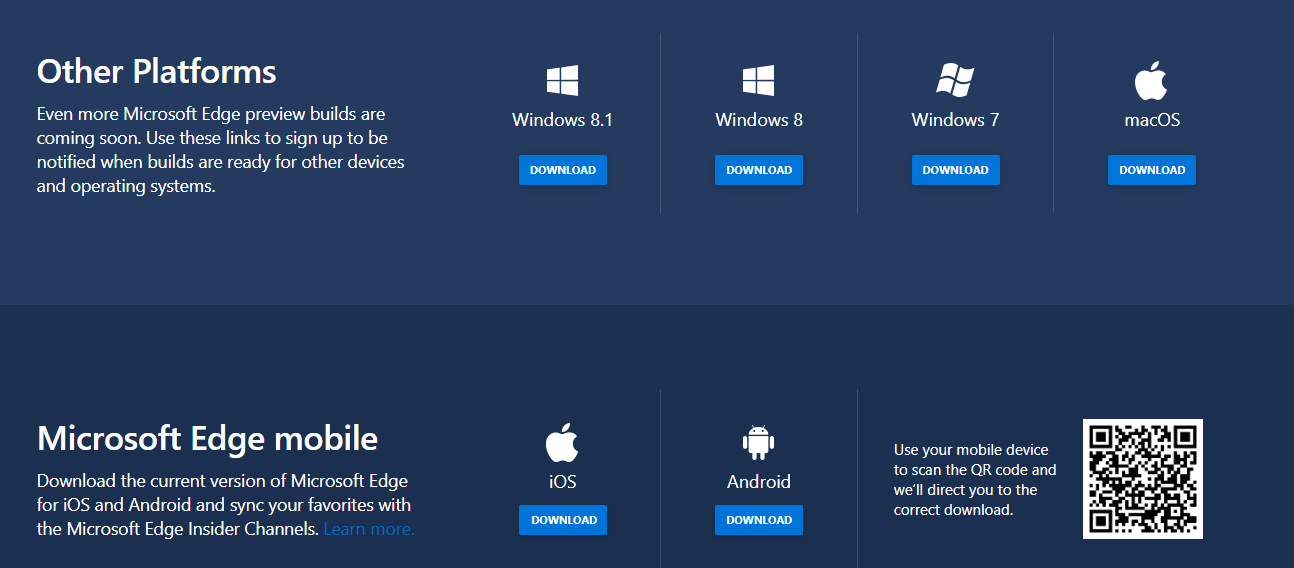Open the Learn more link
Image resolution: width=1294 pixels, height=568 pixels.
[x=369, y=529]
